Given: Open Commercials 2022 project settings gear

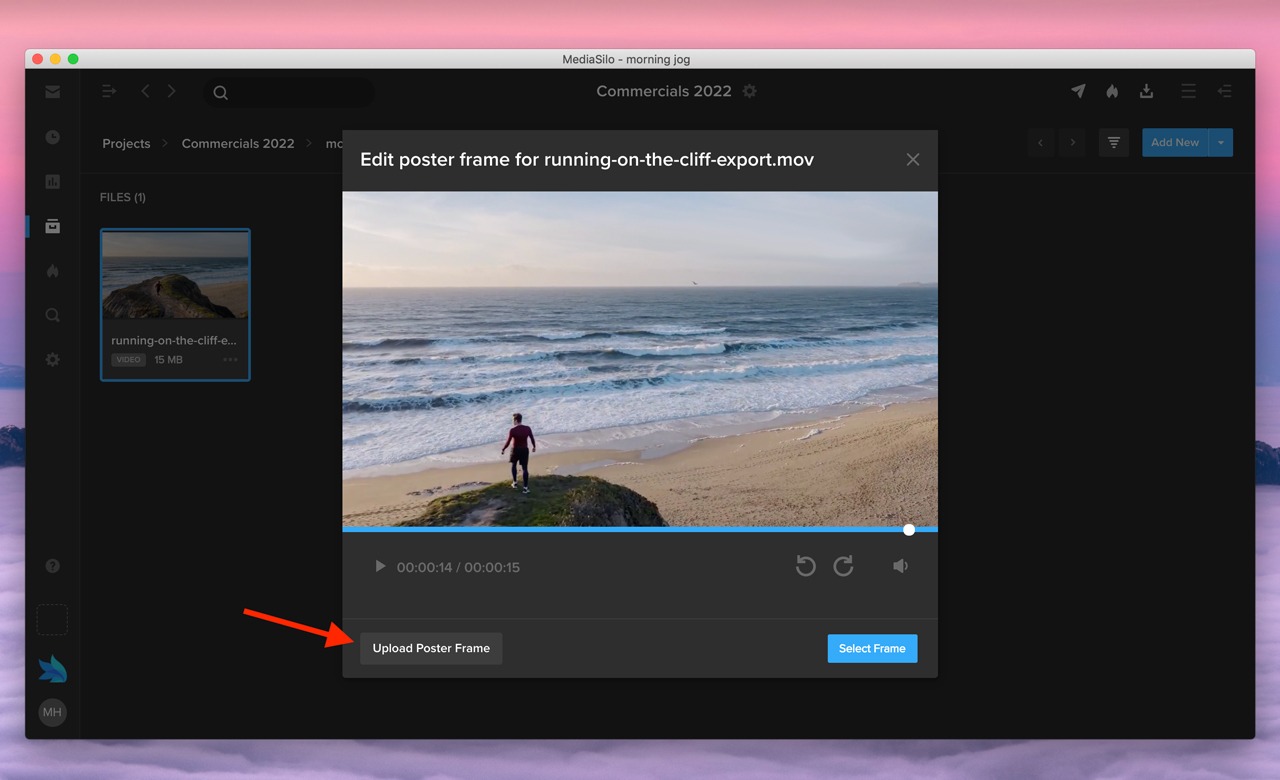Looking at the screenshot, I should 749,91.
